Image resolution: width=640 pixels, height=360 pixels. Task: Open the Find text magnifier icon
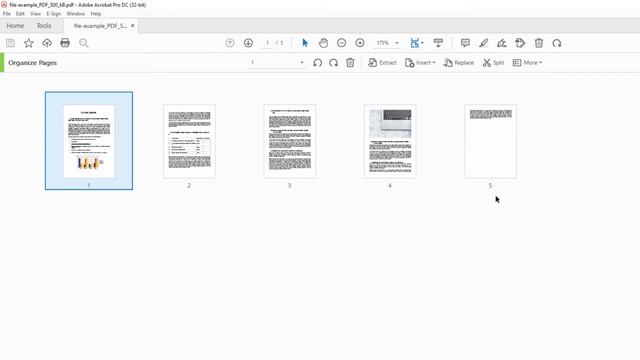tap(84, 43)
